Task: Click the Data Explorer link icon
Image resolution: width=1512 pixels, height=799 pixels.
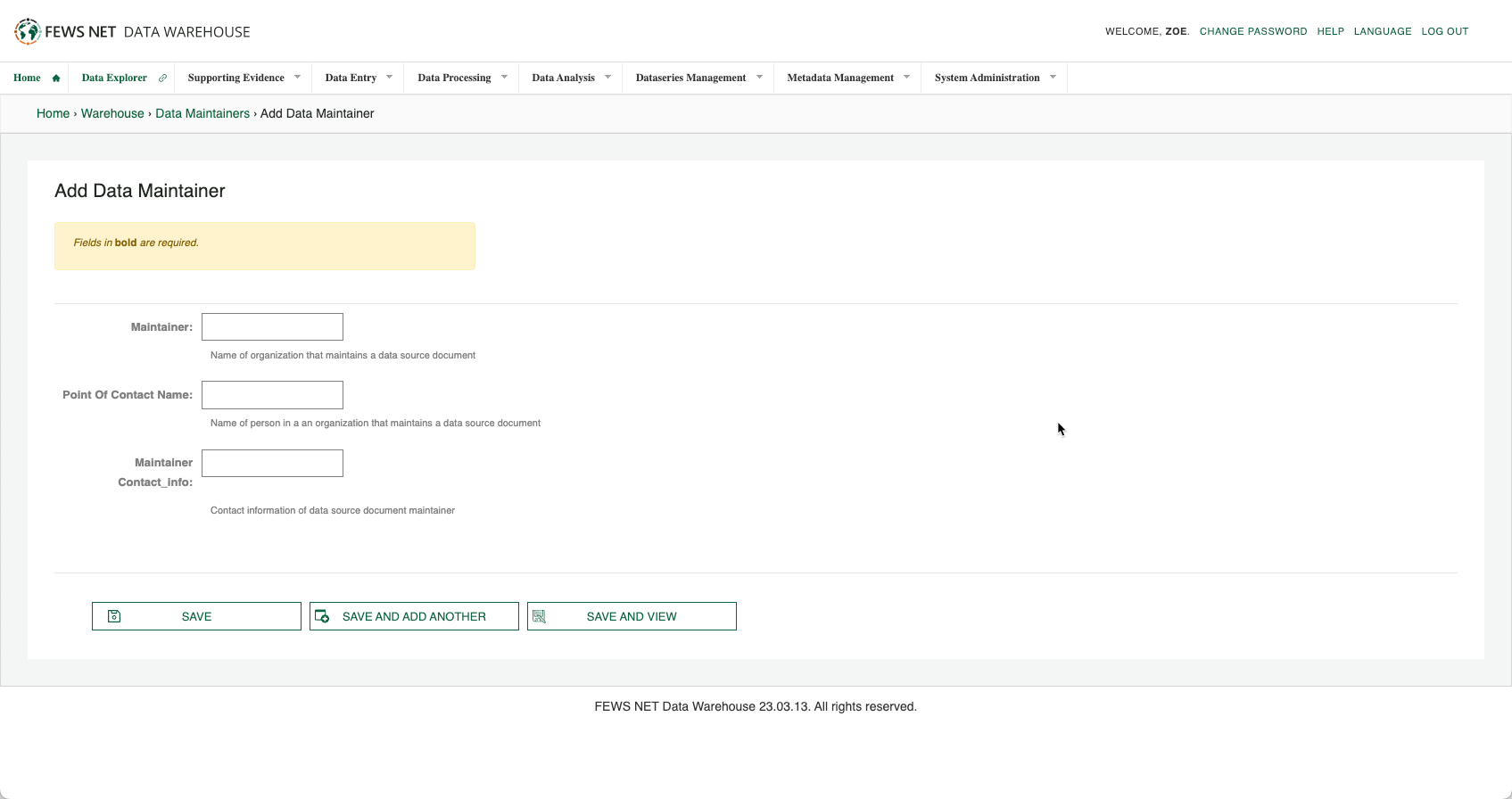Action: [162, 78]
